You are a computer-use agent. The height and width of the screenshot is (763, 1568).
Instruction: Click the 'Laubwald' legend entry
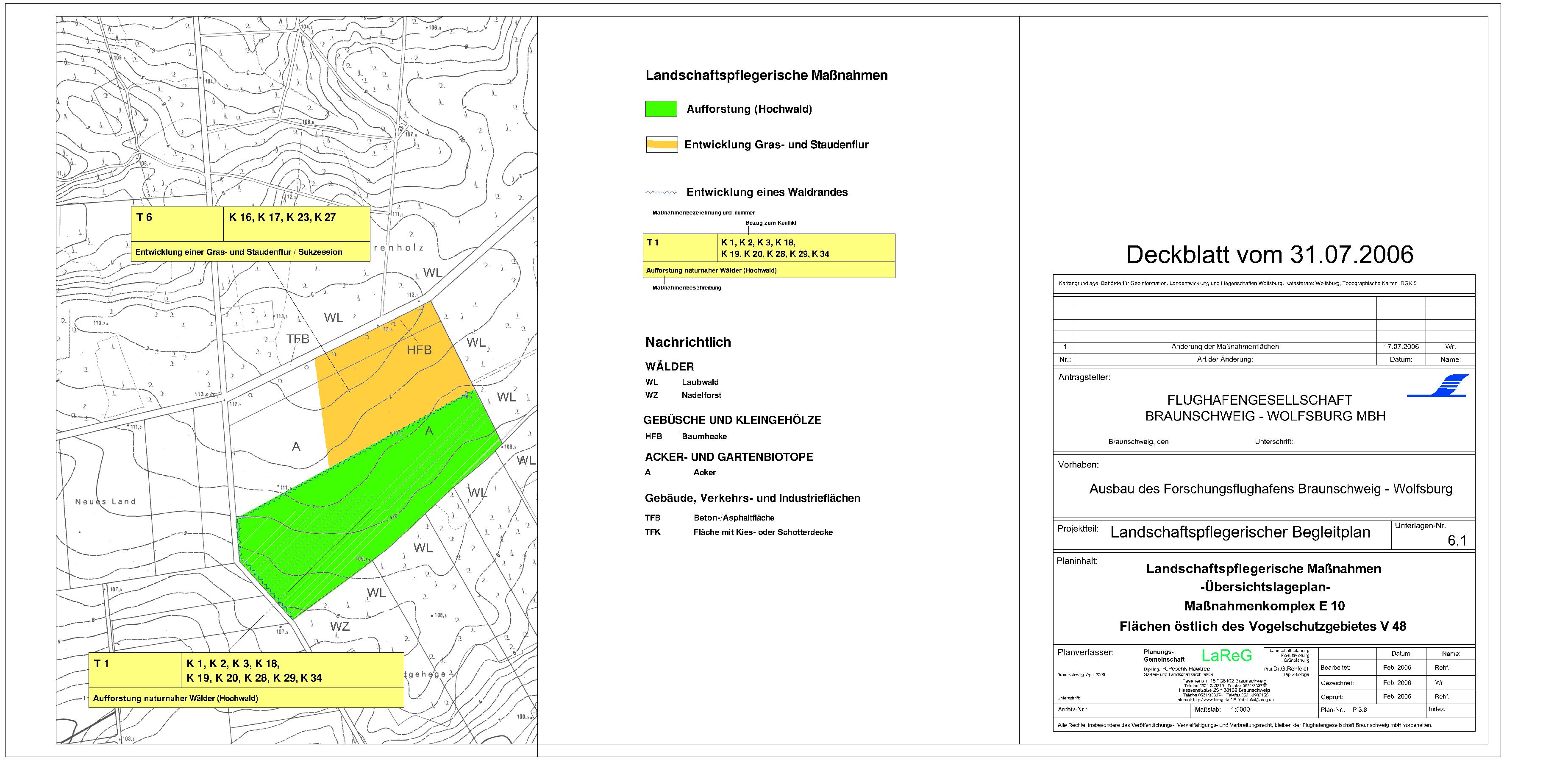click(x=700, y=382)
